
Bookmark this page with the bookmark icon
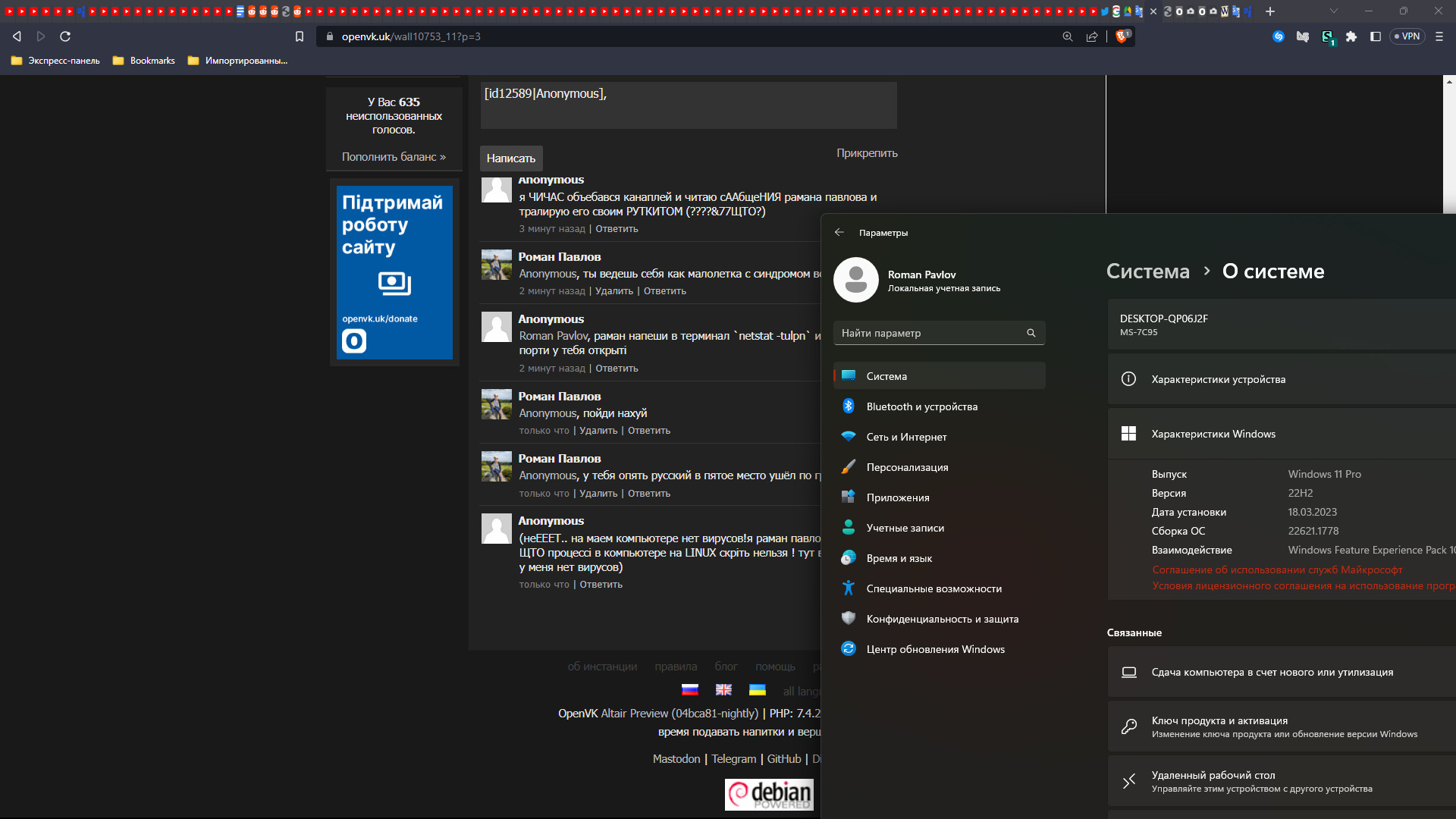300,36
